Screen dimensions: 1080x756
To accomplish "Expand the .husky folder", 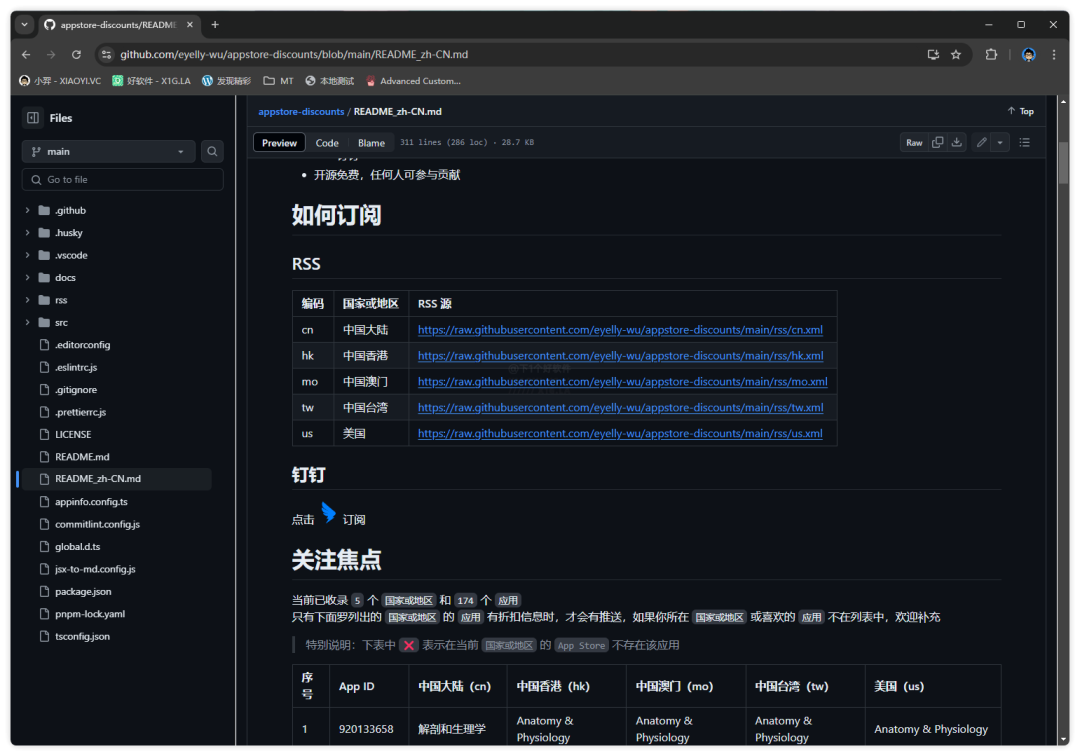I will pos(28,233).
